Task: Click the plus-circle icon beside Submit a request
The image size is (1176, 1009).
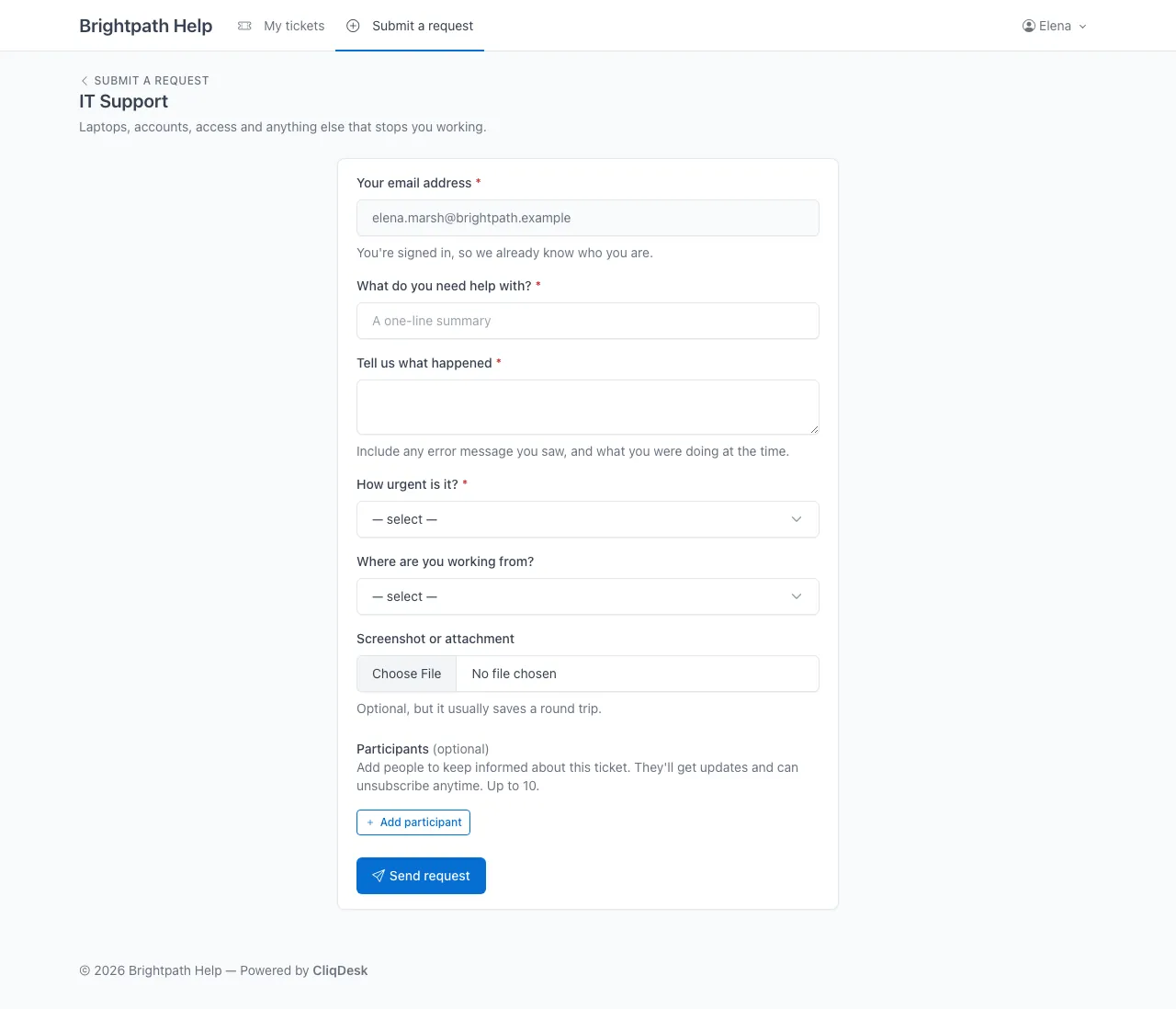Action: 353,26
